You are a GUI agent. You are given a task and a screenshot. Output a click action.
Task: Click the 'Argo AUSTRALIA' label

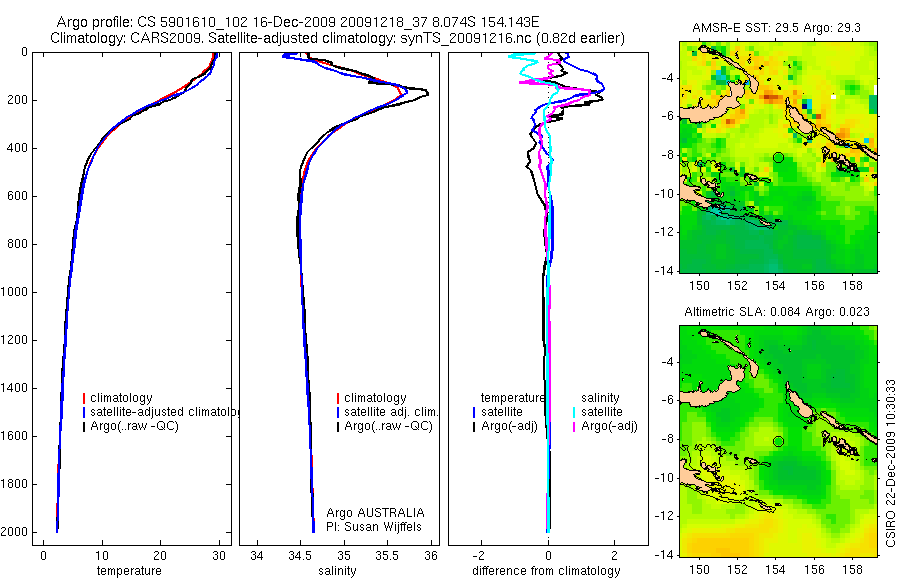point(375,512)
